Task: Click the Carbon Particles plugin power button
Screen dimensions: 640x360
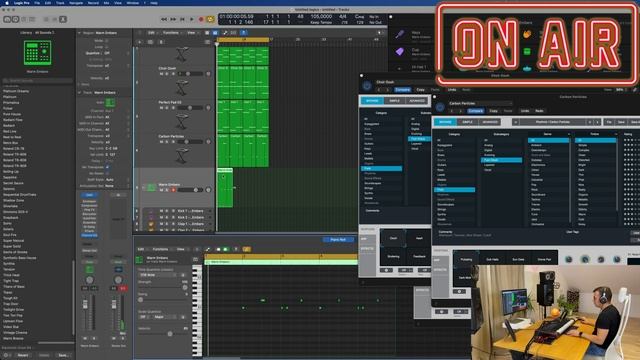Action: [x=440, y=107]
